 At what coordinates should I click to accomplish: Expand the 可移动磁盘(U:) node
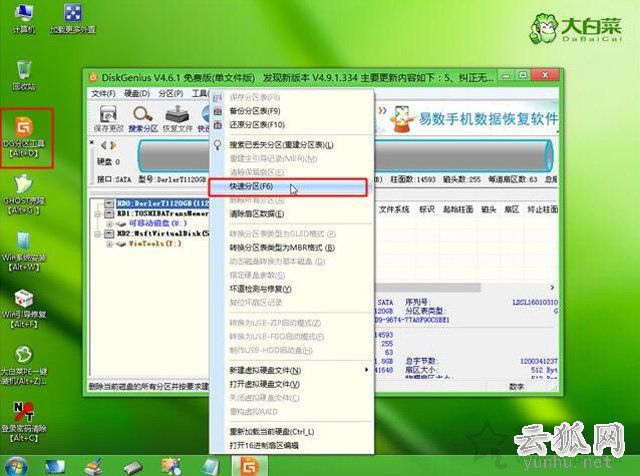[x=109, y=224]
